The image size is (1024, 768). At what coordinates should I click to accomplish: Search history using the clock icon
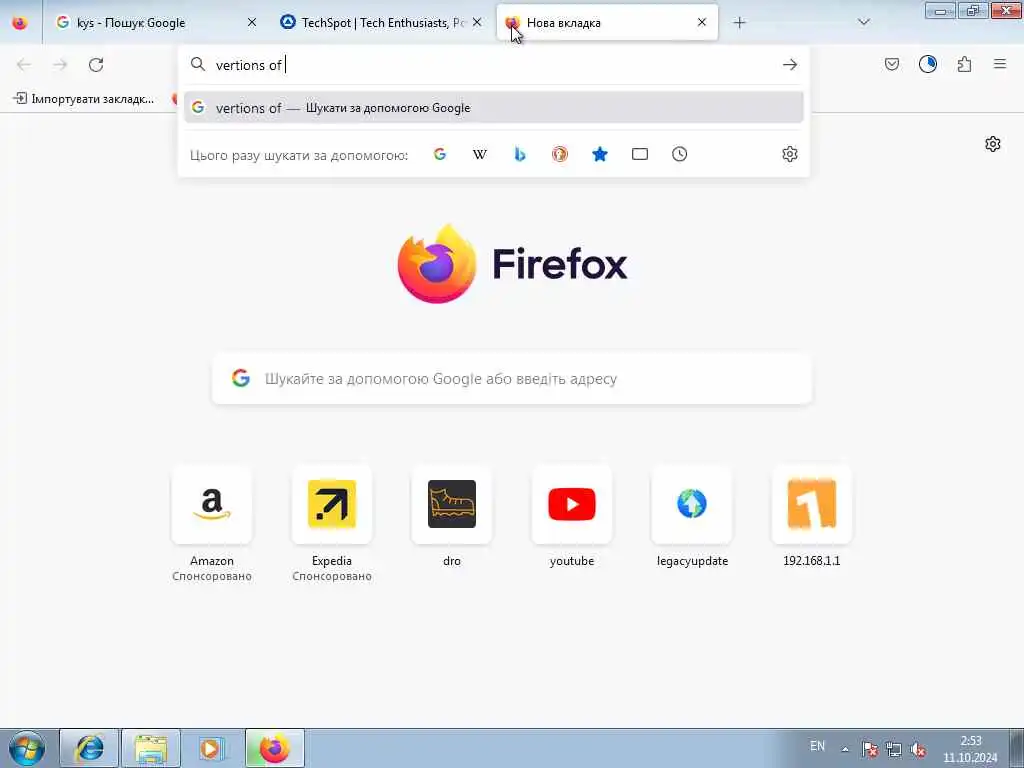pyautogui.click(x=679, y=154)
